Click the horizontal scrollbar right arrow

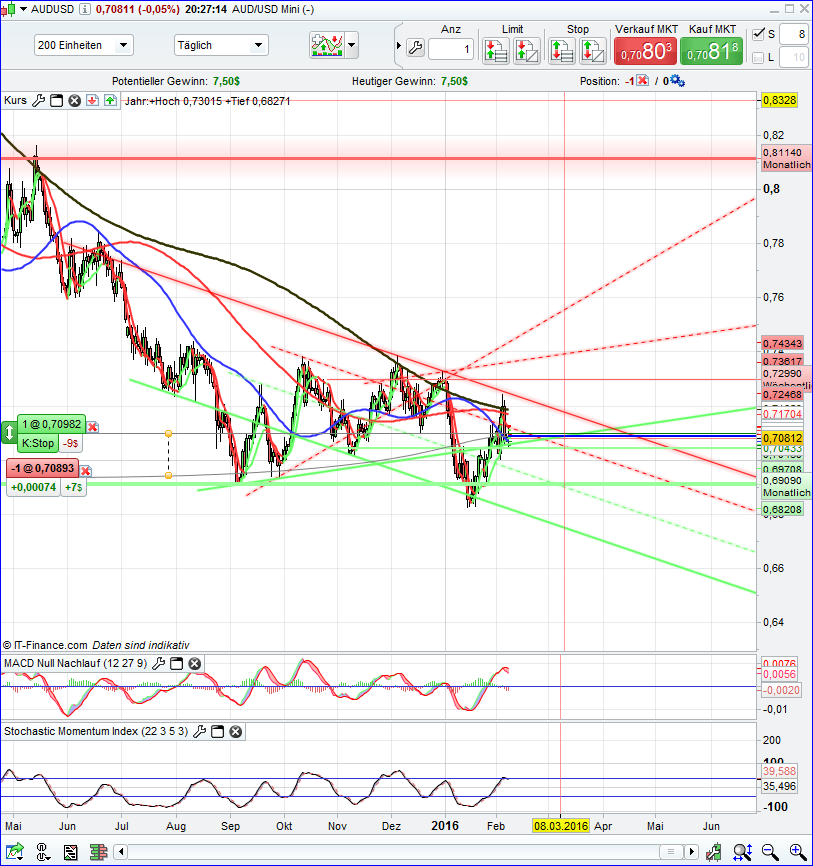click(x=691, y=852)
